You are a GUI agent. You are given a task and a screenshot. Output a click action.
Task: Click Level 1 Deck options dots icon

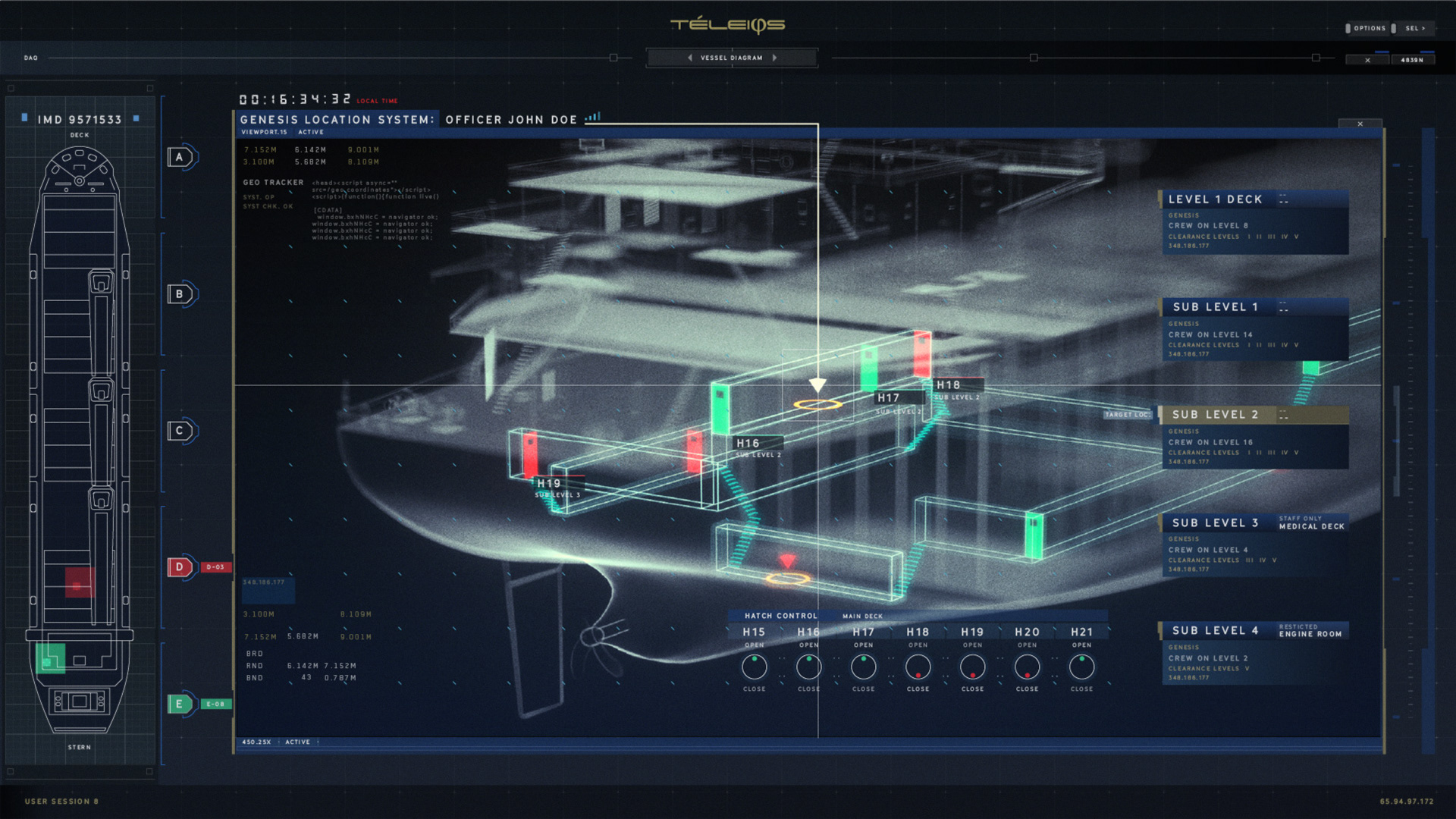pos(1283,199)
